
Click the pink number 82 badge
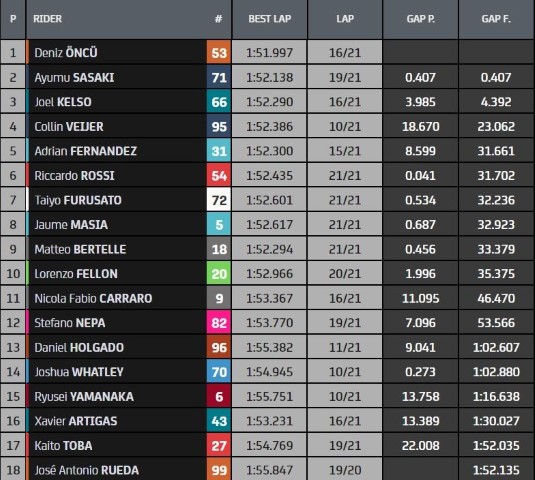click(219, 323)
